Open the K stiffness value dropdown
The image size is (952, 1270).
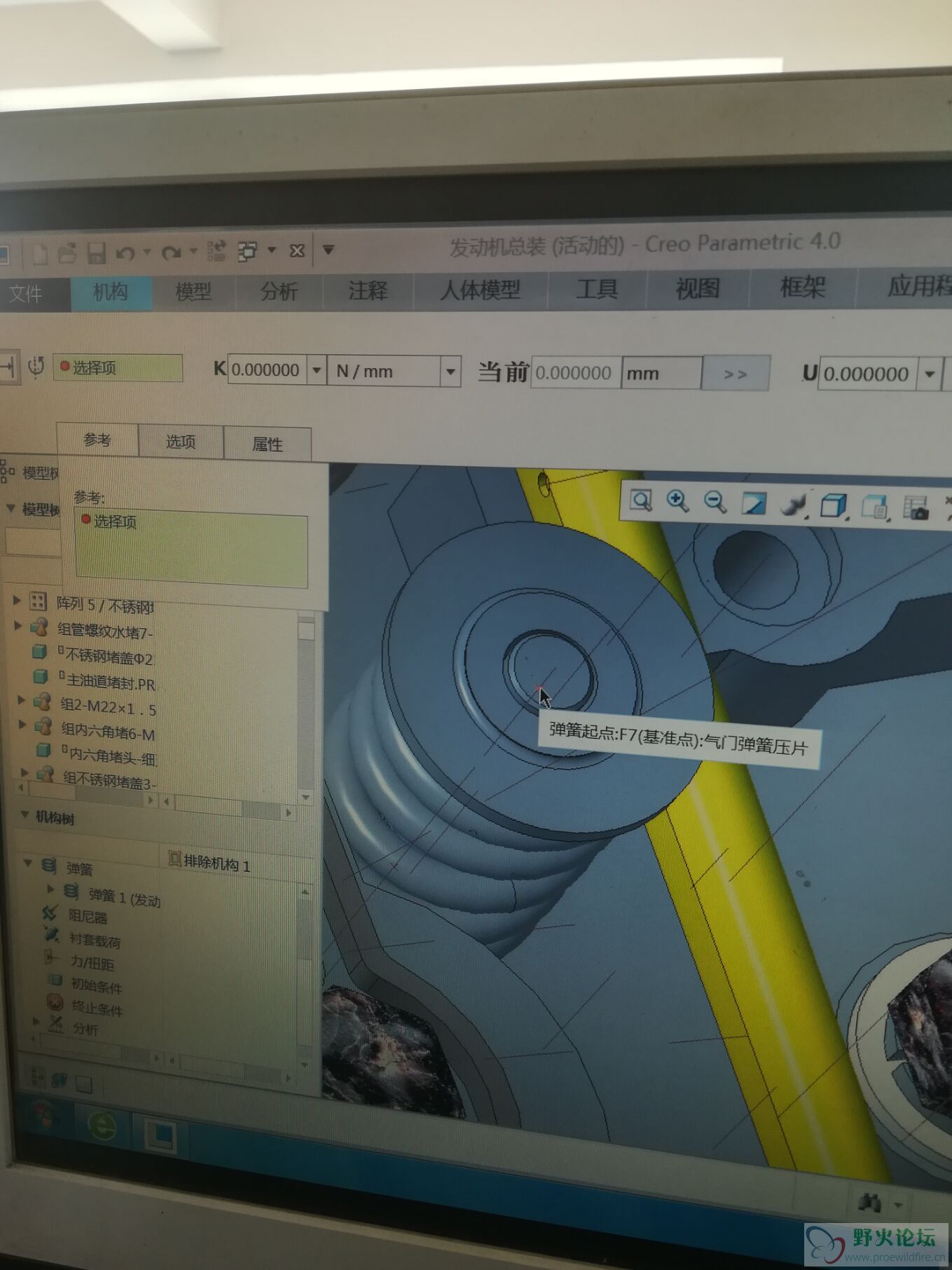tap(317, 370)
